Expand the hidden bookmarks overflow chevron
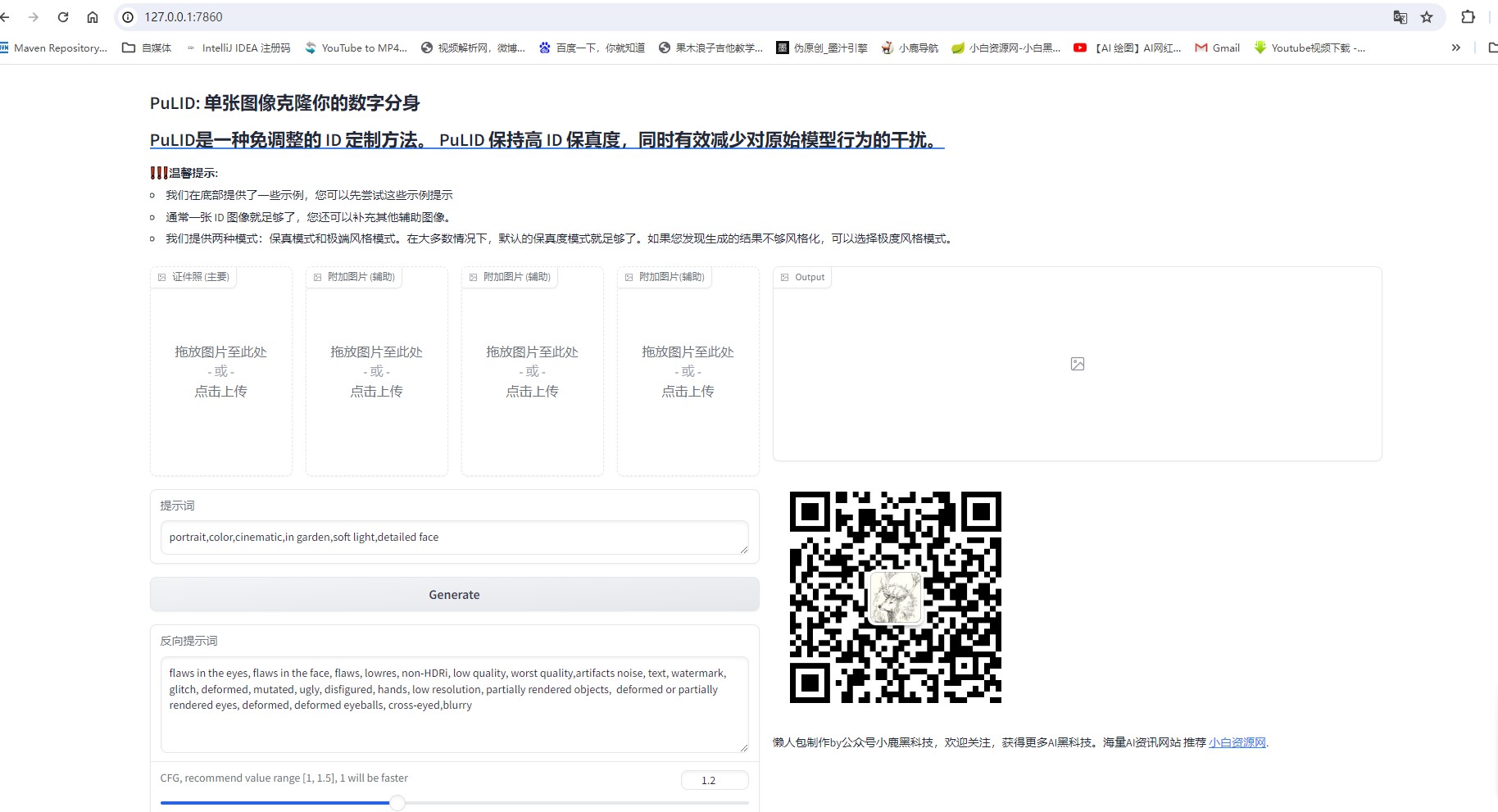The image size is (1498, 812). pyautogui.click(x=1455, y=48)
